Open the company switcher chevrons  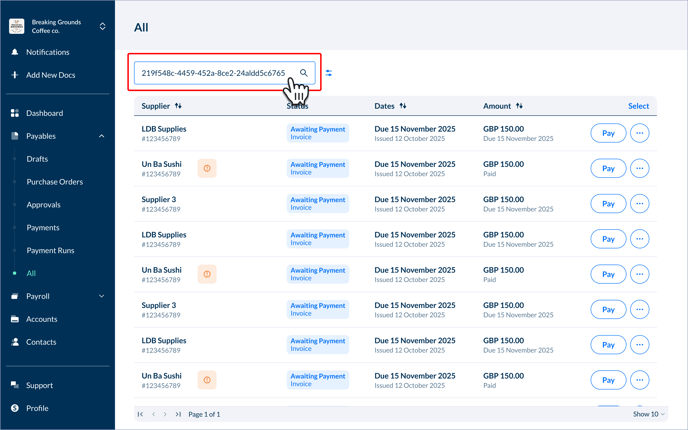click(102, 26)
